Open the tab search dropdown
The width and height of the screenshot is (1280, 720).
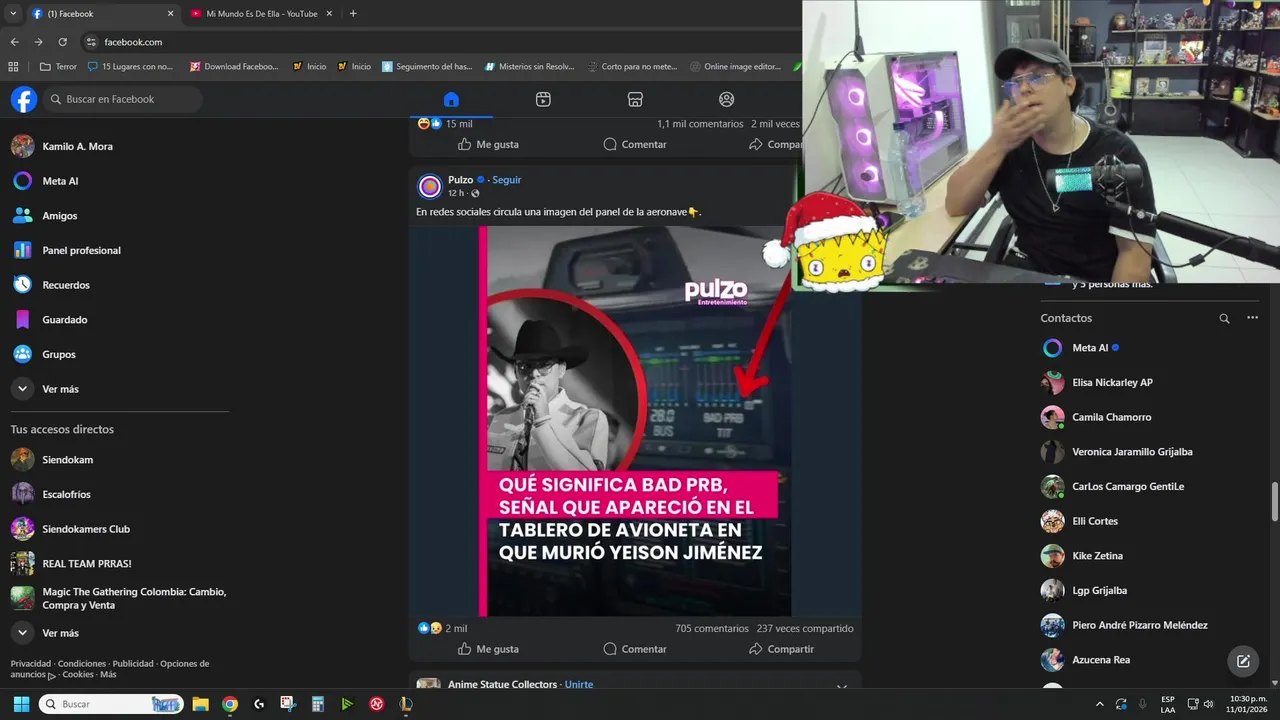pyautogui.click(x=13, y=14)
